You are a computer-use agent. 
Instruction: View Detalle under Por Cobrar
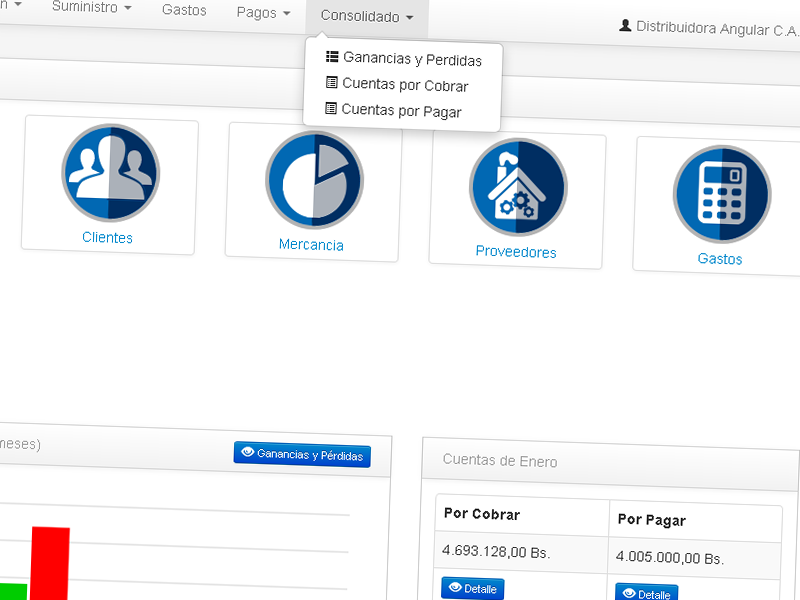click(472, 589)
